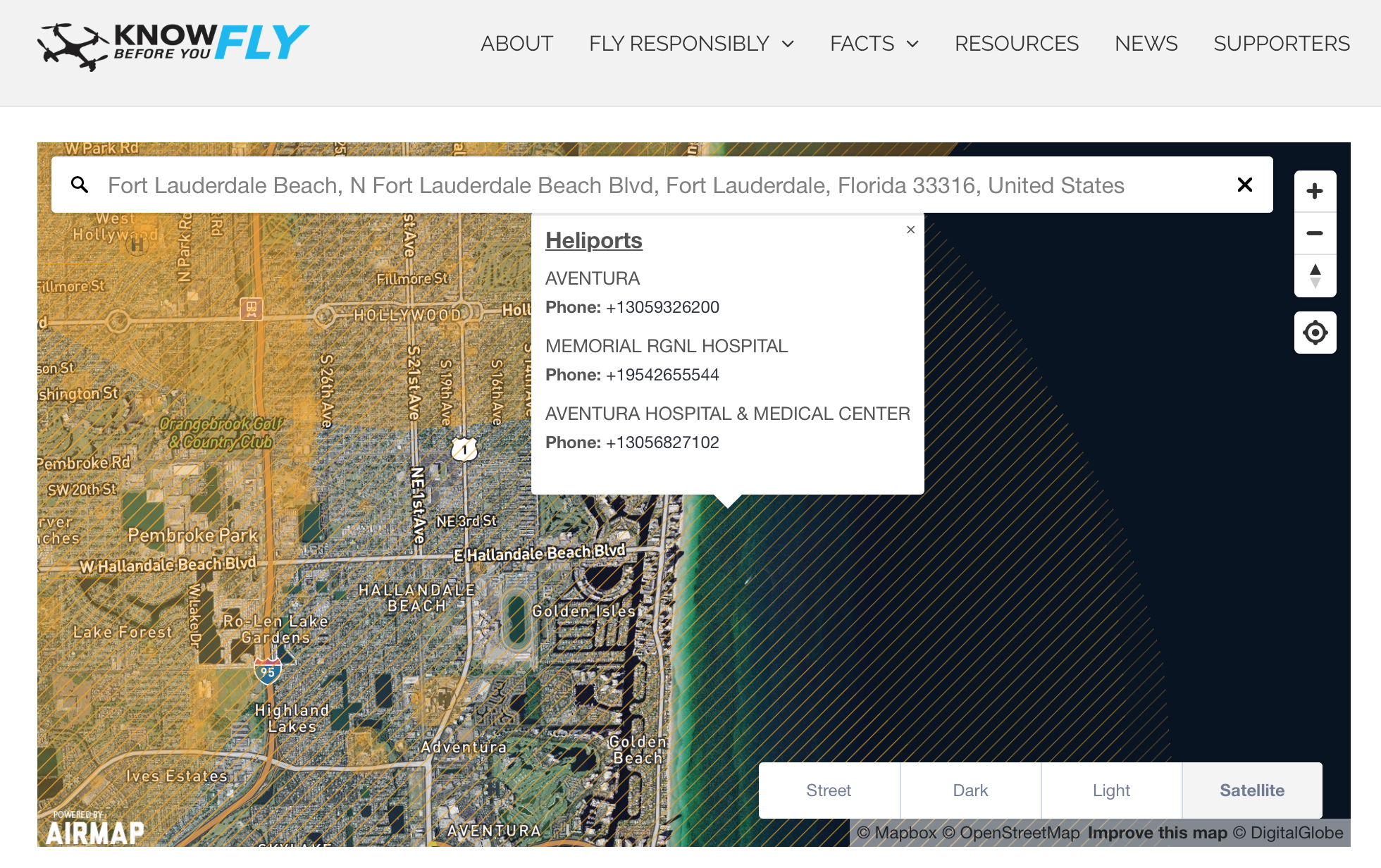The height and width of the screenshot is (868, 1381).
Task: Click the Pembroke Rd street label
Action: tap(84, 462)
